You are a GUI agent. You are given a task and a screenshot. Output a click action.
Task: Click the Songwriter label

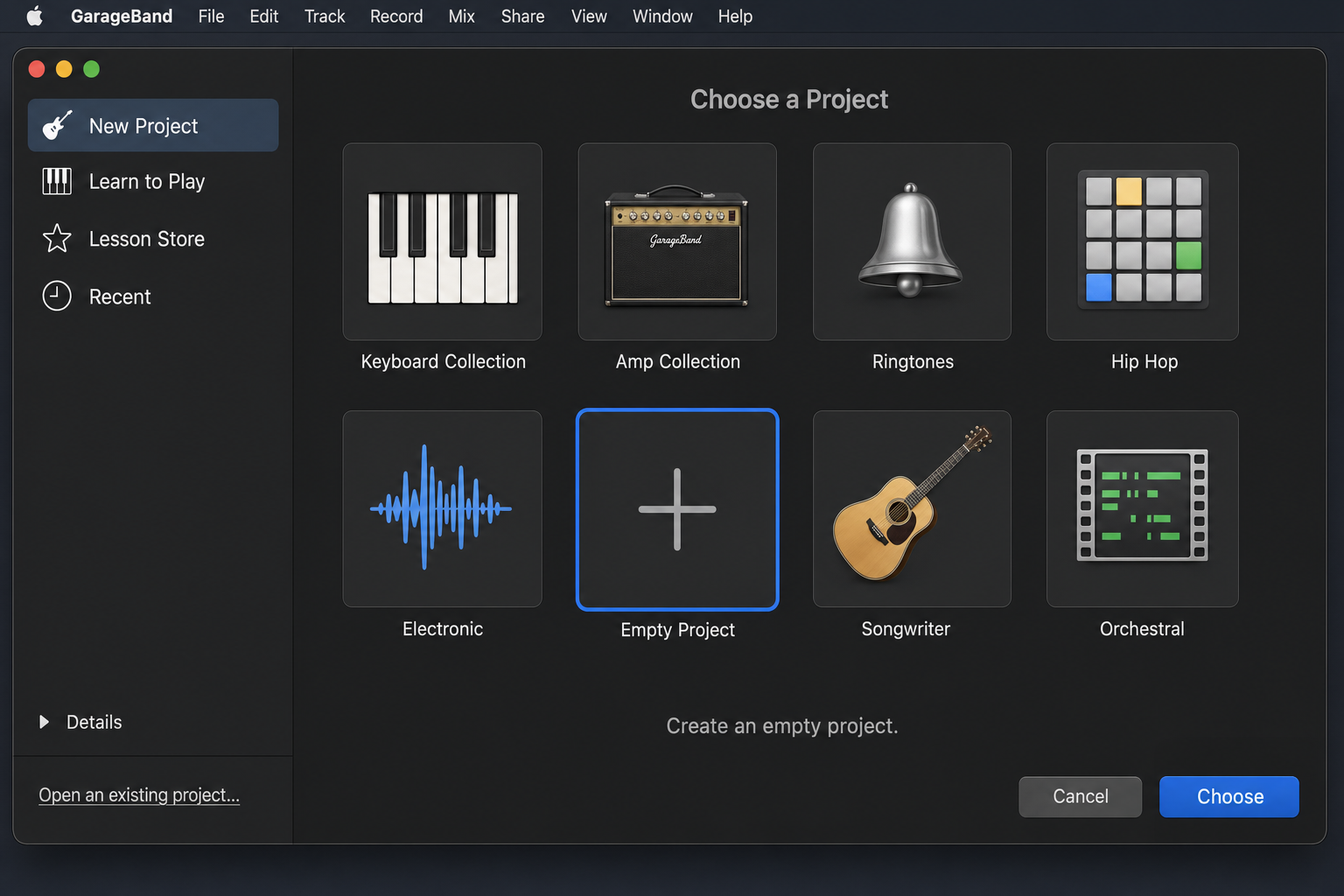[x=906, y=629]
